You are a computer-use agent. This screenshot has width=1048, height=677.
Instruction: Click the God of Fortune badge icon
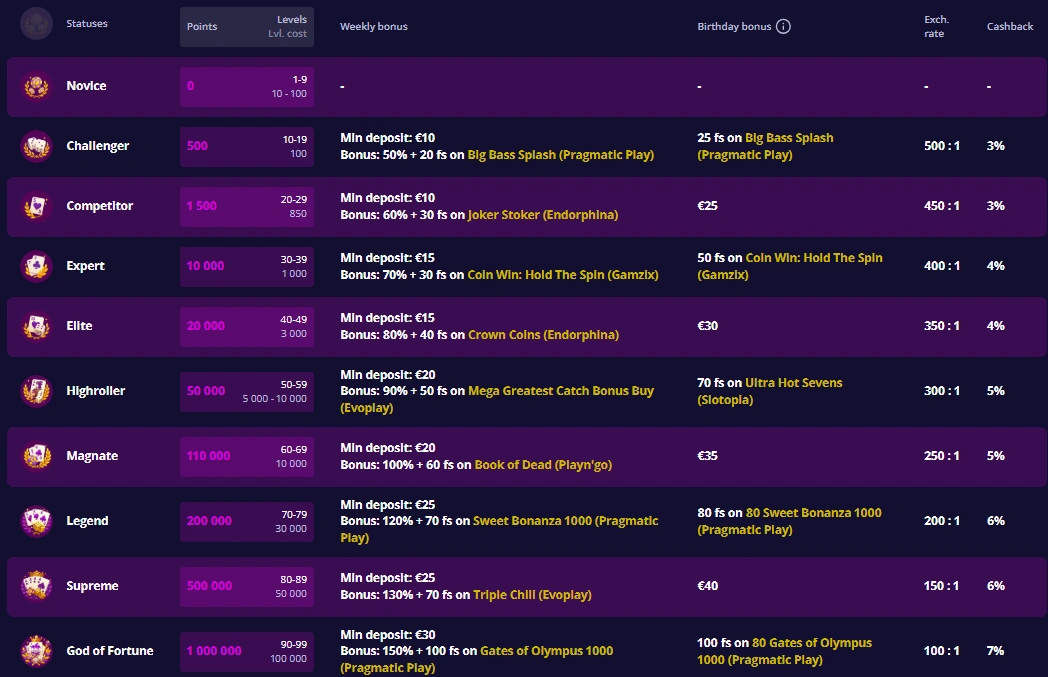pyautogui.click(x=37, y=651)
